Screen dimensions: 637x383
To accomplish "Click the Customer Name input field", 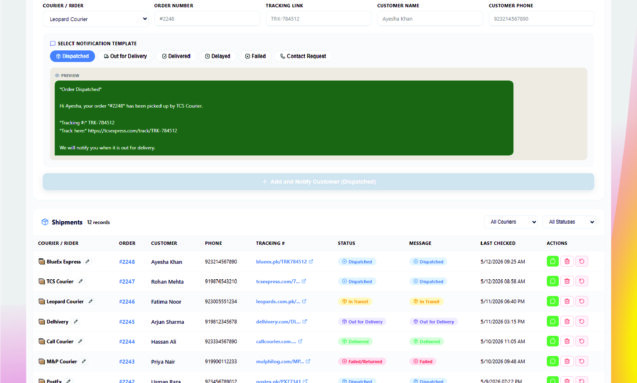I will [x=429, y=19].
